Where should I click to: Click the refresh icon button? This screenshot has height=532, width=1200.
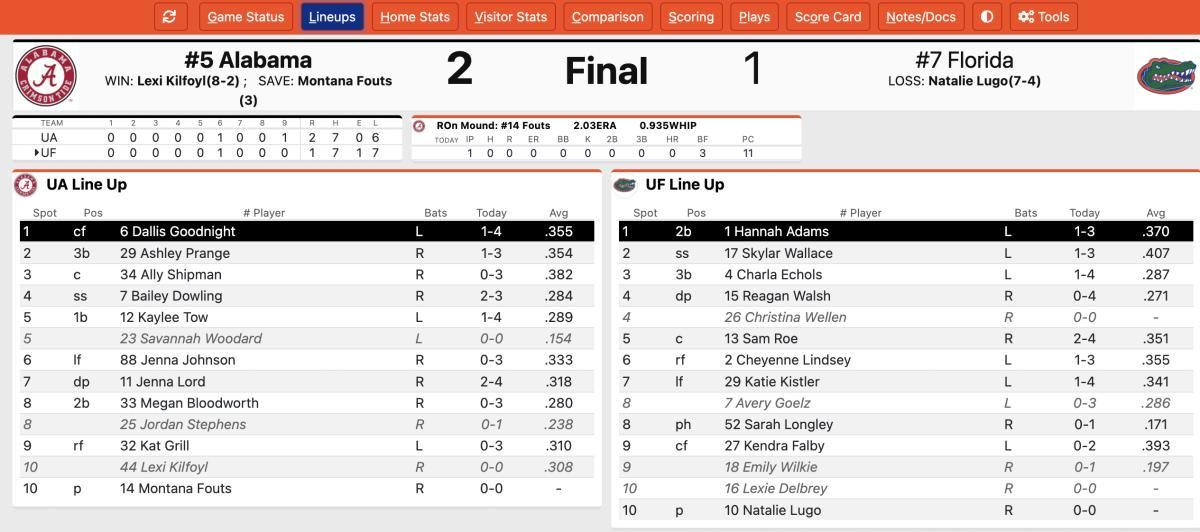[169, 17]
